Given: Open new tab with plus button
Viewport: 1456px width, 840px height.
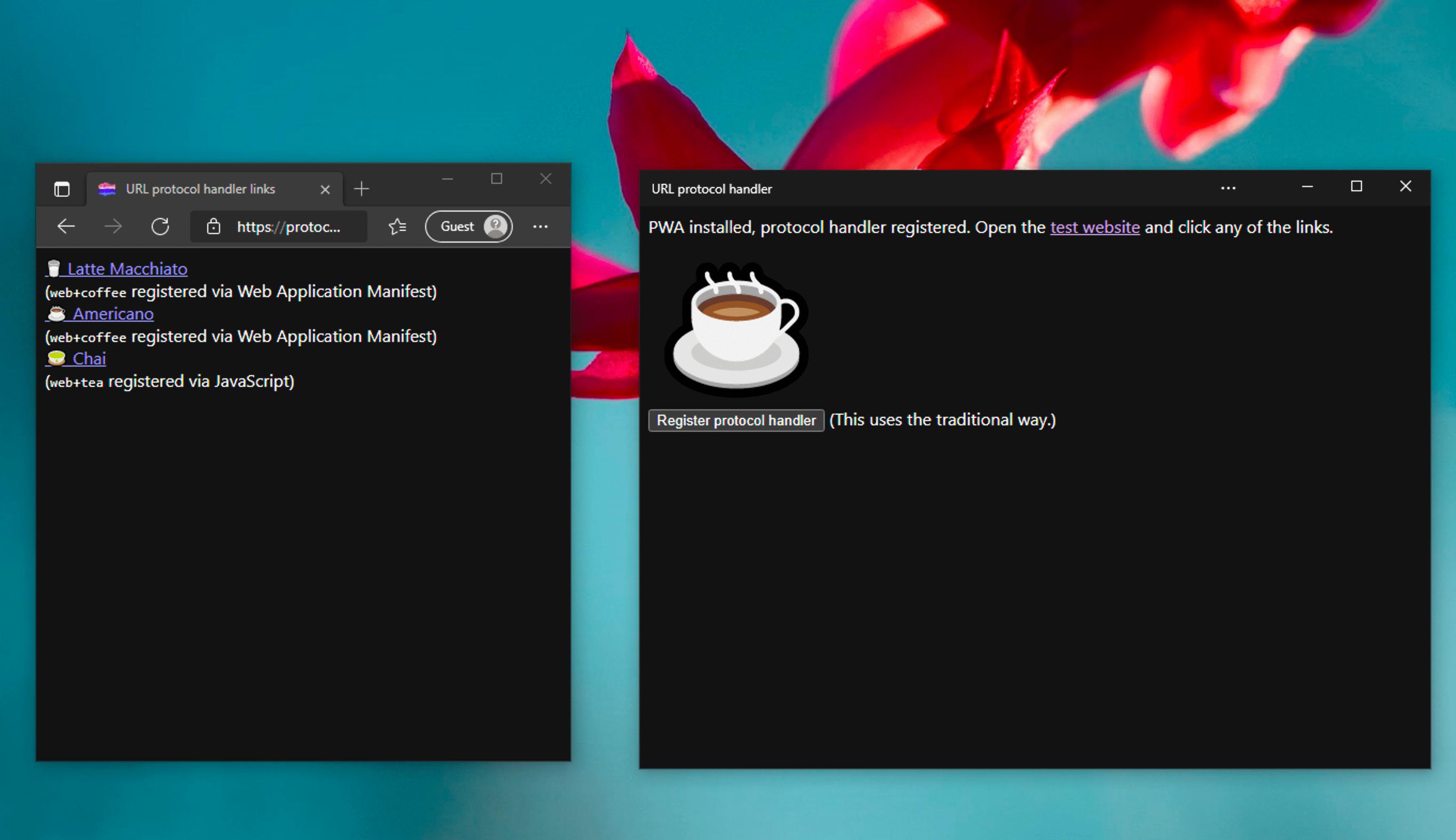Looking at the screenshot, I should point(361,189).
